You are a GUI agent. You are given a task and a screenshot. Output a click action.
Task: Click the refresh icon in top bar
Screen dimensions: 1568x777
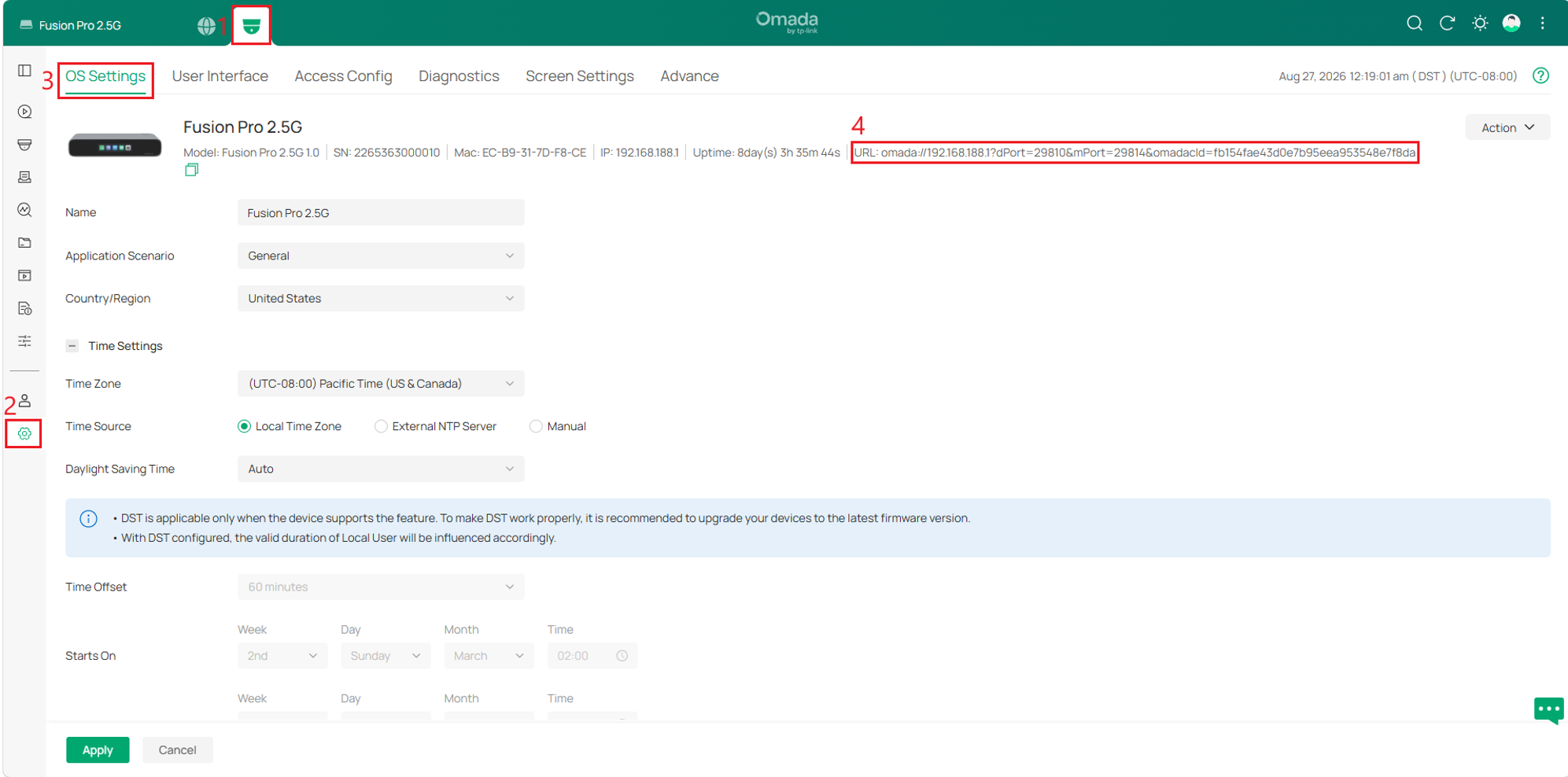1447,24
